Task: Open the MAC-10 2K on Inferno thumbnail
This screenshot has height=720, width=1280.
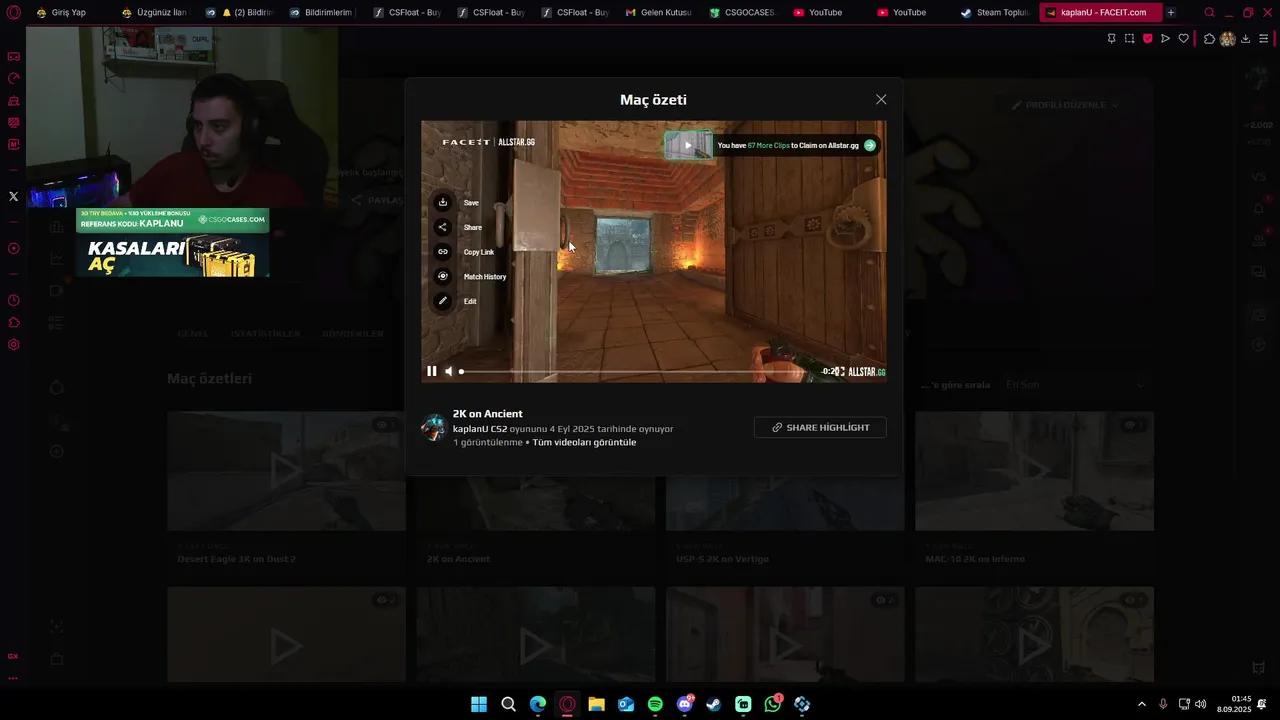Action: pos(1034,471)
